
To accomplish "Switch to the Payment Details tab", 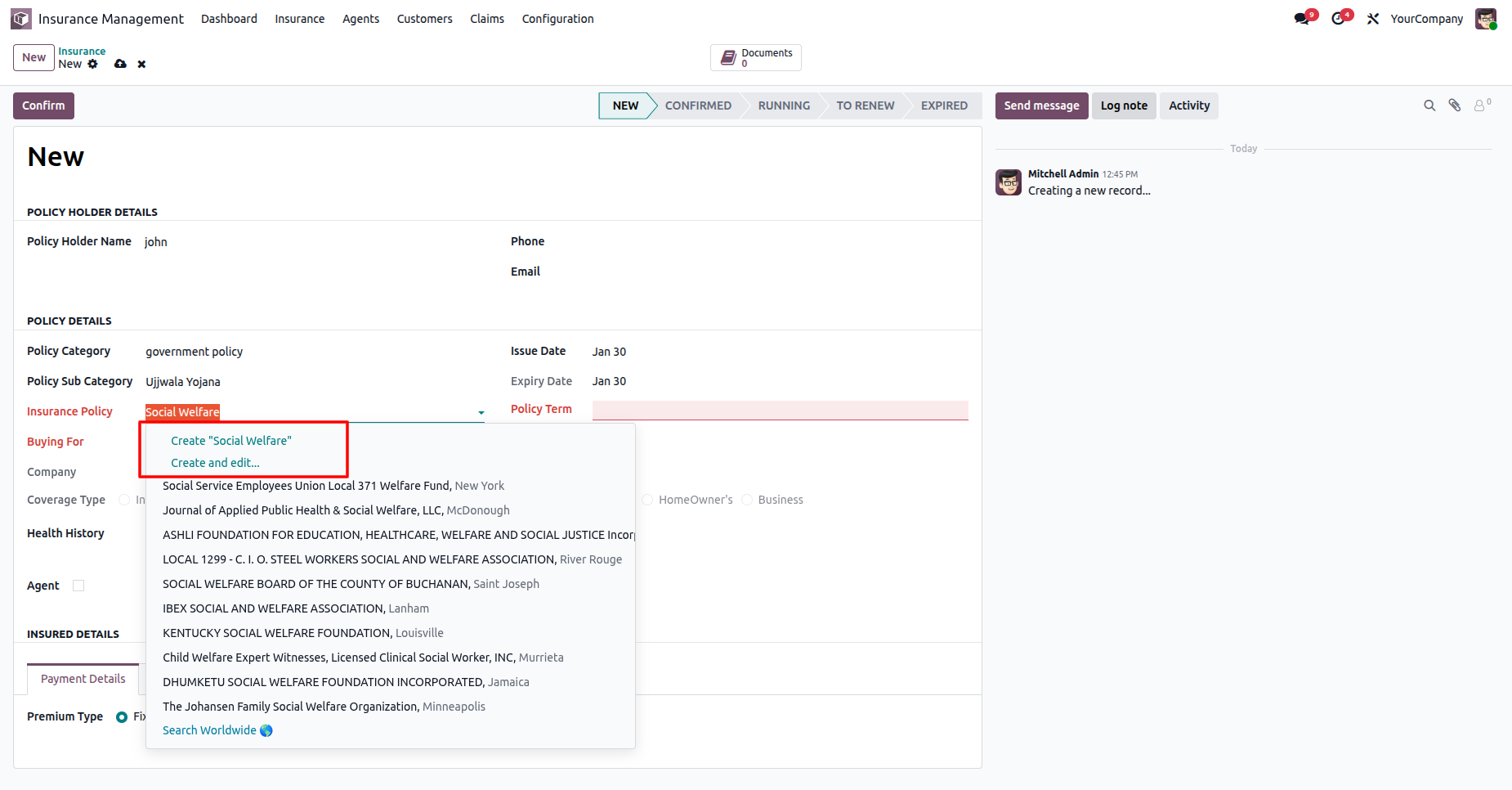I will (x=83, y=679).
